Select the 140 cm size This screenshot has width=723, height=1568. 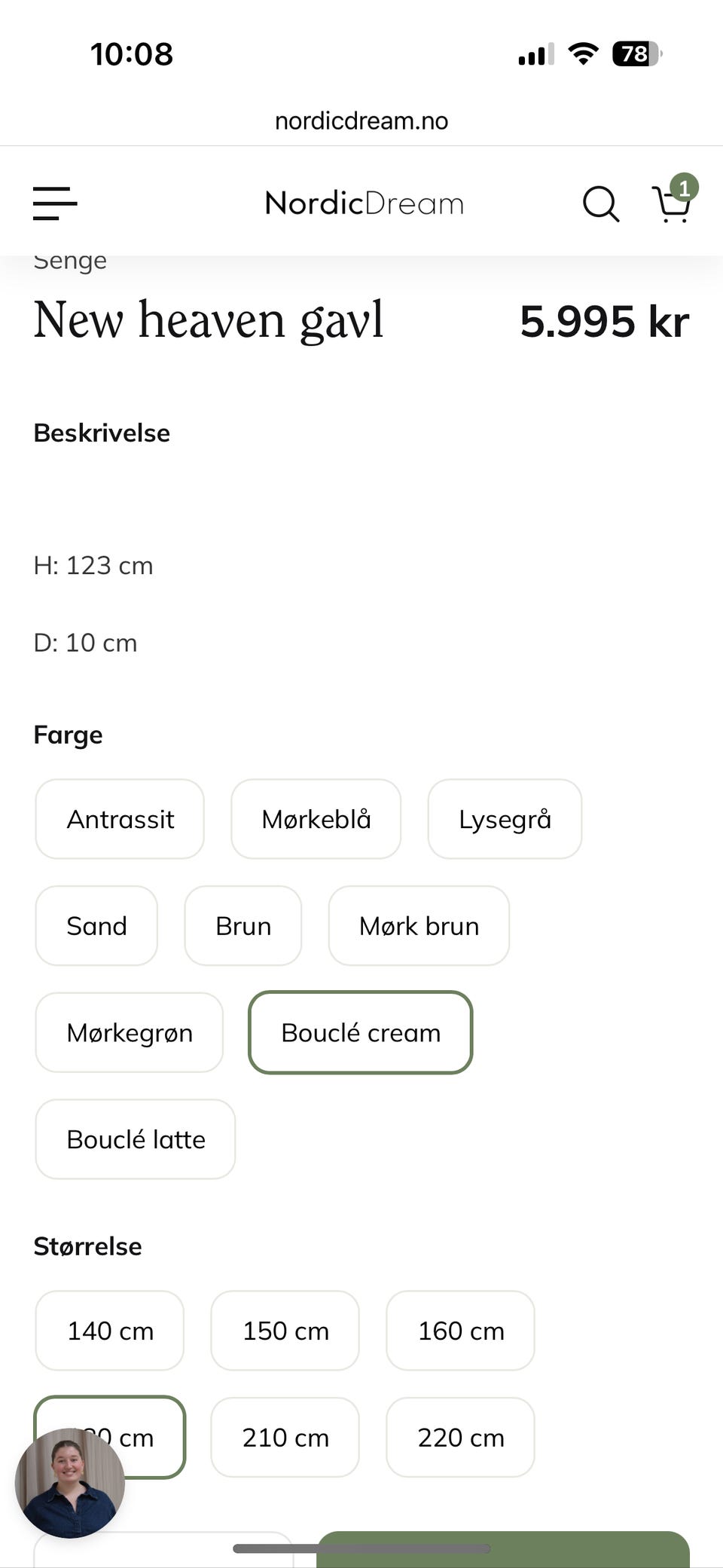(x=110, y=1331)
